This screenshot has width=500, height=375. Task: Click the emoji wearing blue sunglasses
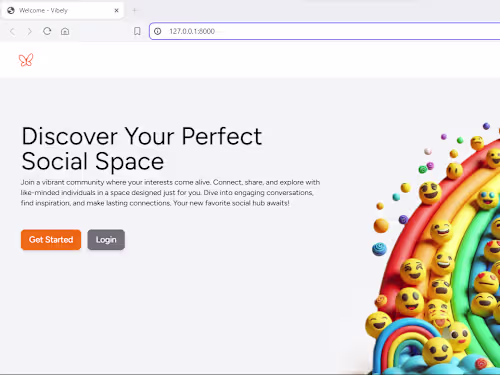(x=487, y=199)
